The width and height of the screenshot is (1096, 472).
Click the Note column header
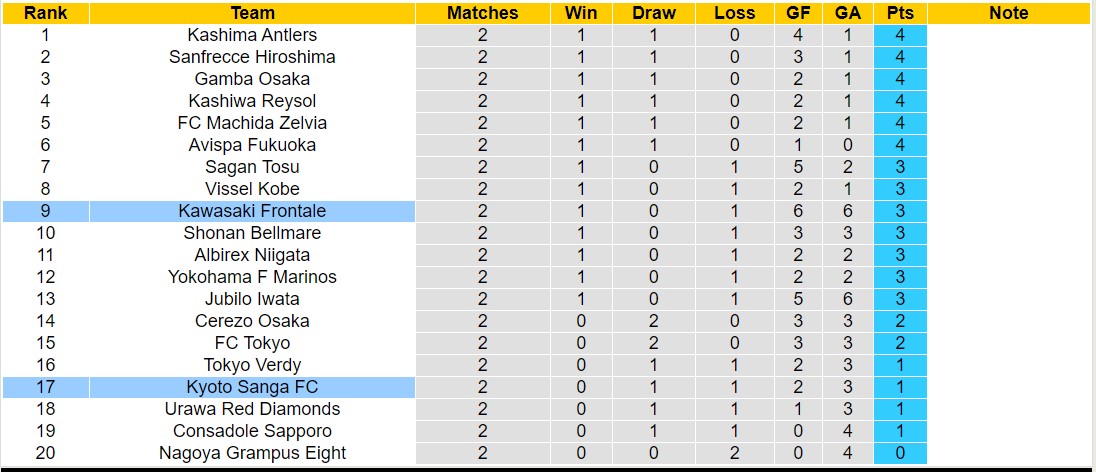pyautogui.click(x=1008, y=13)
